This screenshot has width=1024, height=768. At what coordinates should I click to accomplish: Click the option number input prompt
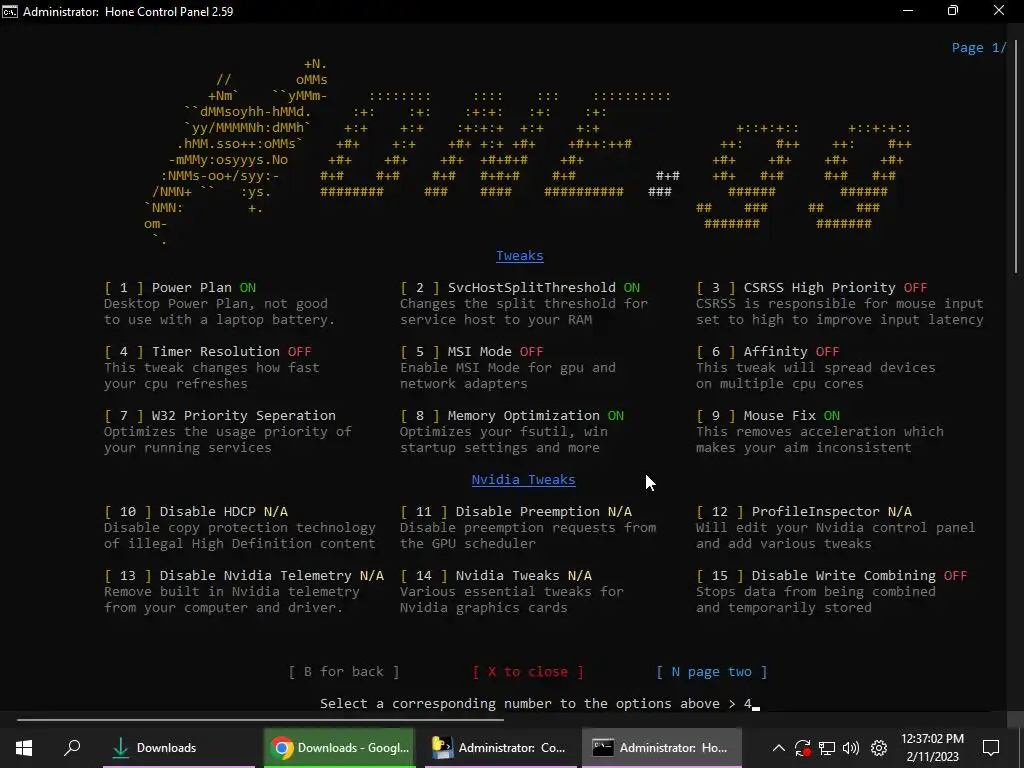coord(540,703)
